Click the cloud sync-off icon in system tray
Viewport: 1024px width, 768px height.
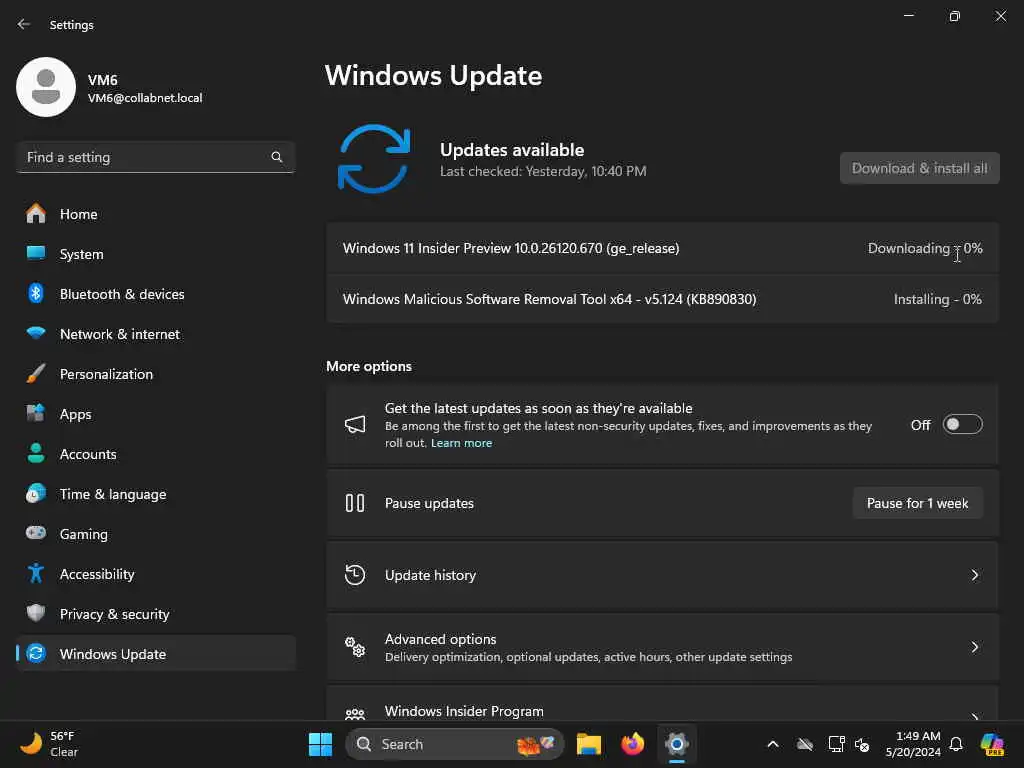[x=805, y=744]
